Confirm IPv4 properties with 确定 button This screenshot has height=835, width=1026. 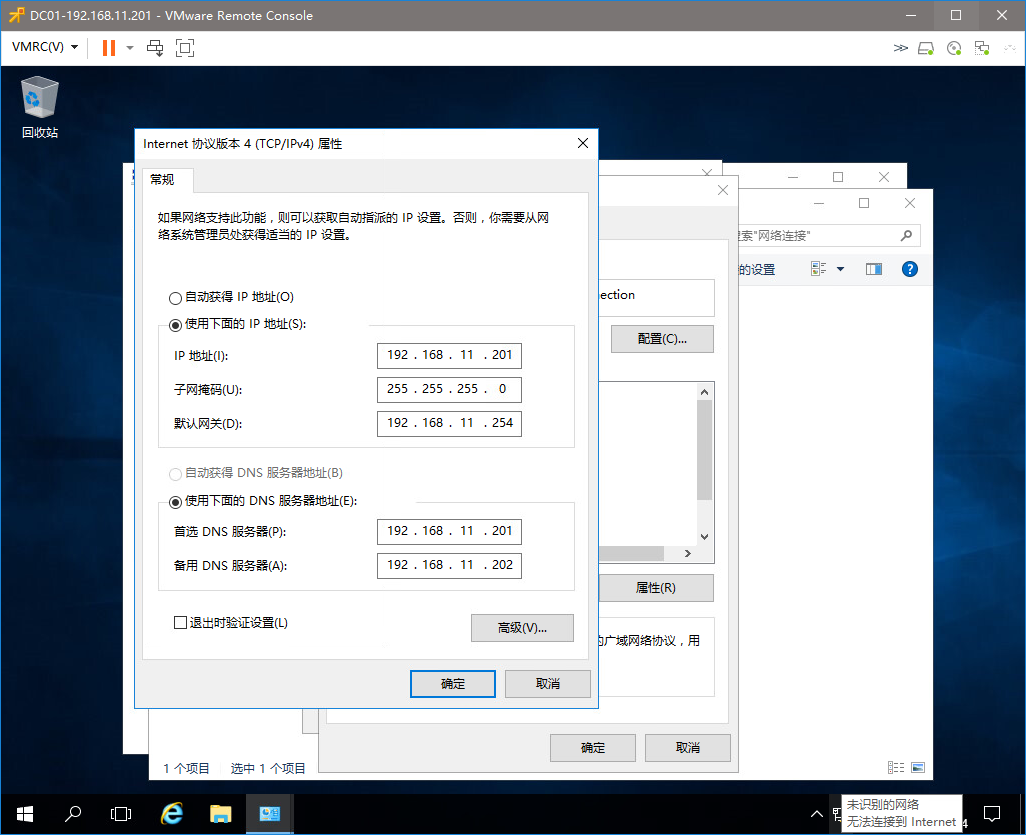[x=452, y=684]
